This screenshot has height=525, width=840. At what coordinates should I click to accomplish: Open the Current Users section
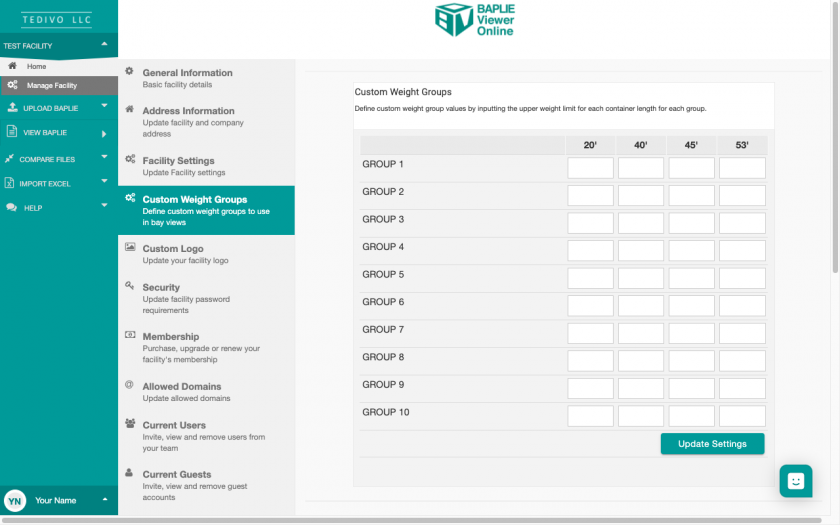pyautogui.click(x=206, y=436)
